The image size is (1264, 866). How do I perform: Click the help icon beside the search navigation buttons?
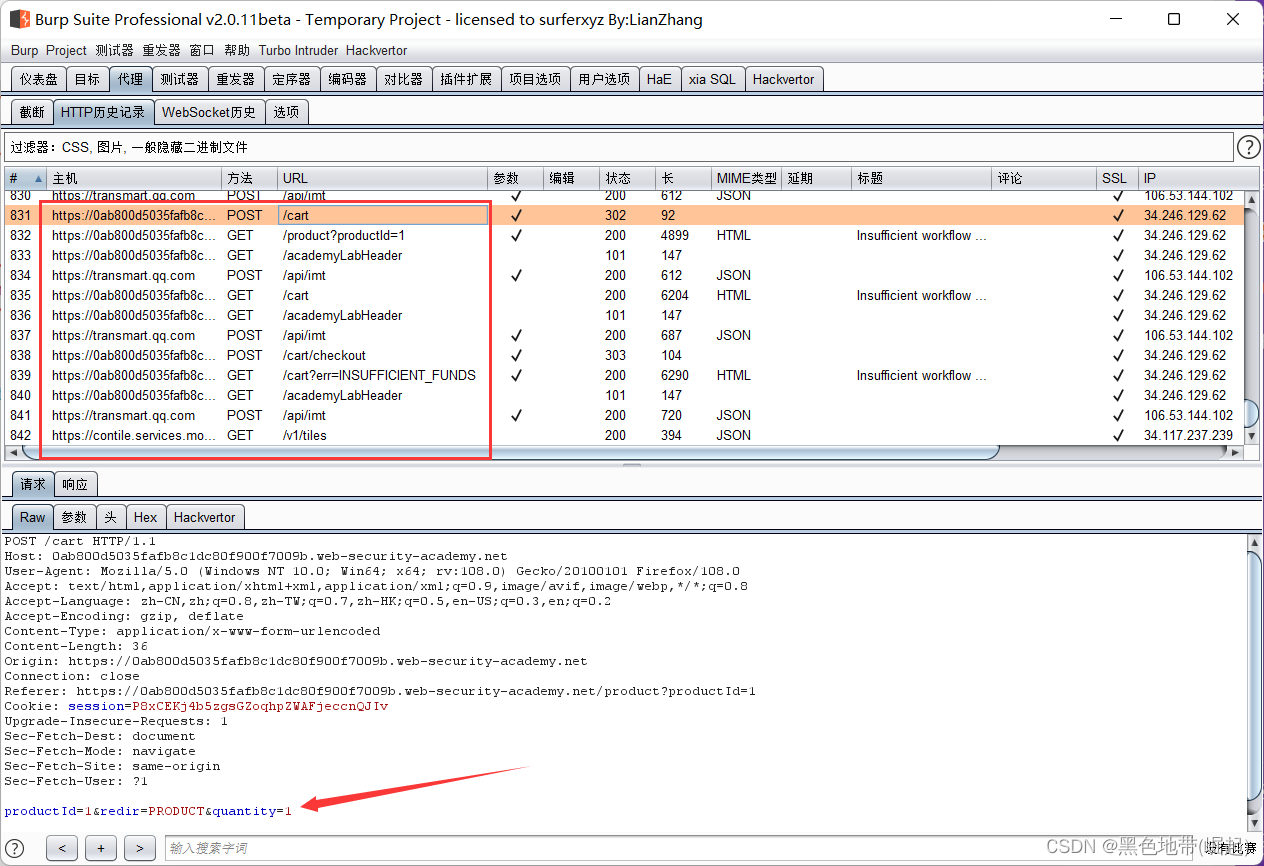point(15,848)
